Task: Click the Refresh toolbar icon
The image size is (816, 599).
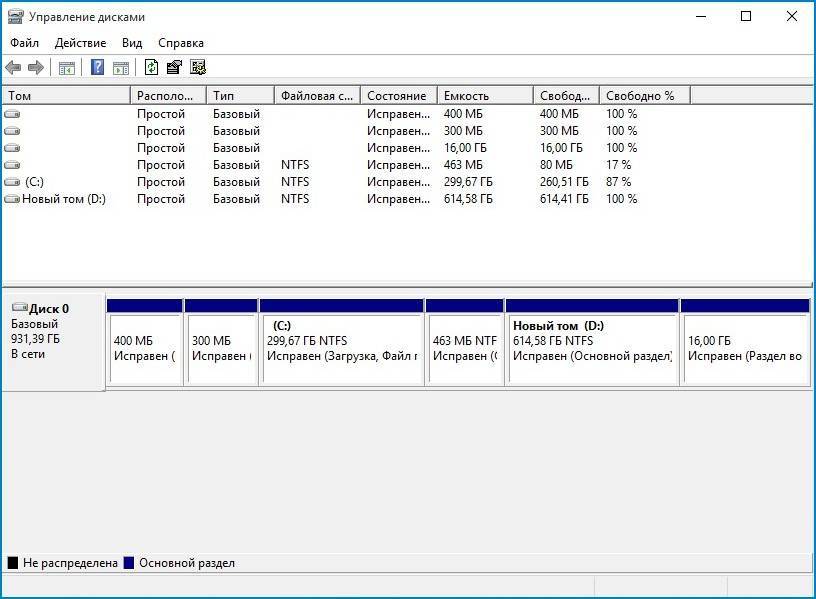Action: [151, 68]
